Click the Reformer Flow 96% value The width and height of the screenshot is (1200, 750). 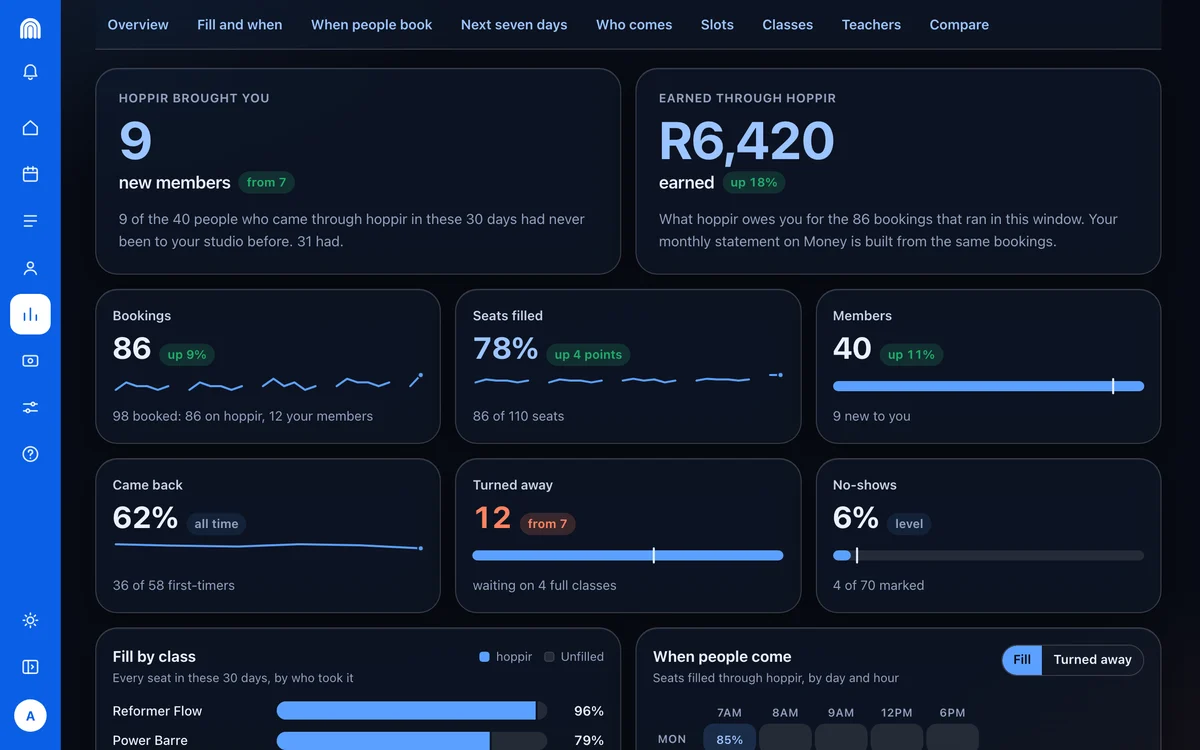589,711
